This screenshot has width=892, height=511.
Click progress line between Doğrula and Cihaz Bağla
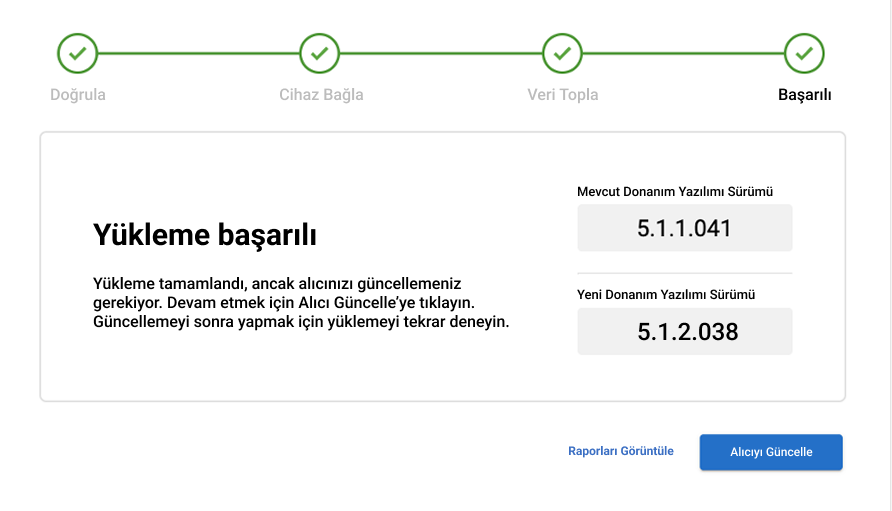pos(199,53)
